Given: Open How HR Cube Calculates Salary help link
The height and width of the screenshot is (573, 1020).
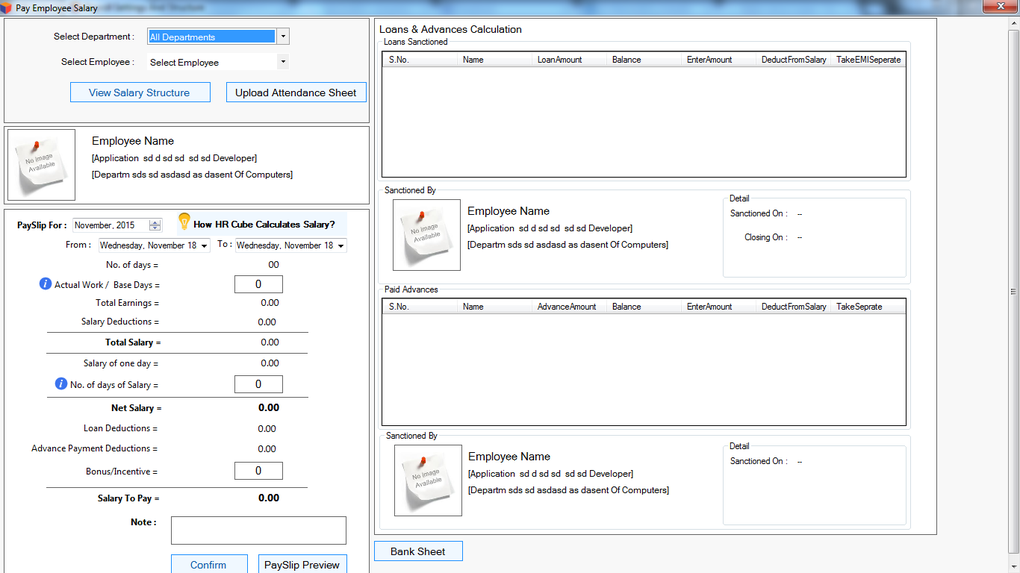Looking at the screenshot, I should point(264,224).
